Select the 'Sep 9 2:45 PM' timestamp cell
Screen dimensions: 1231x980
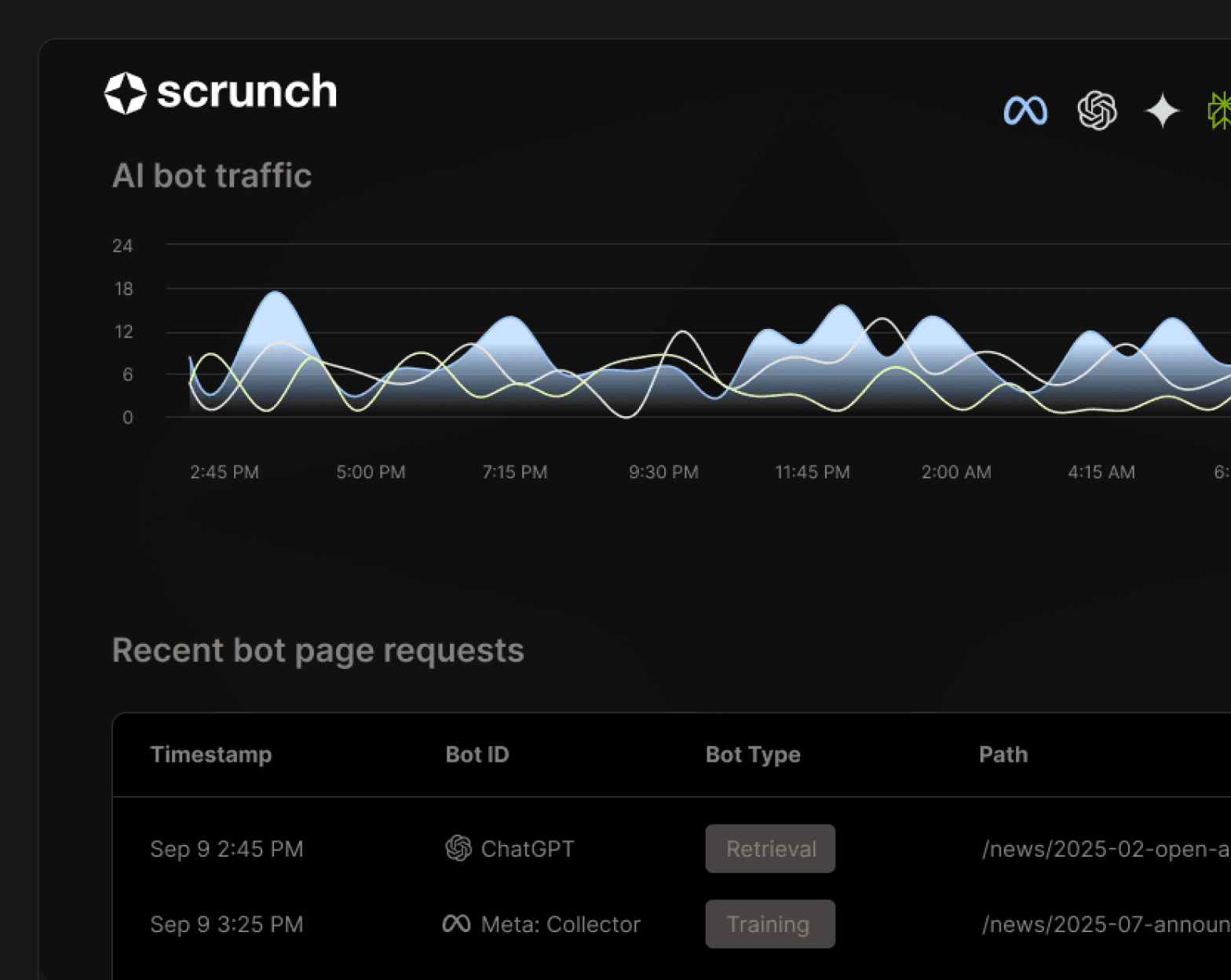(x=227, y=849)
